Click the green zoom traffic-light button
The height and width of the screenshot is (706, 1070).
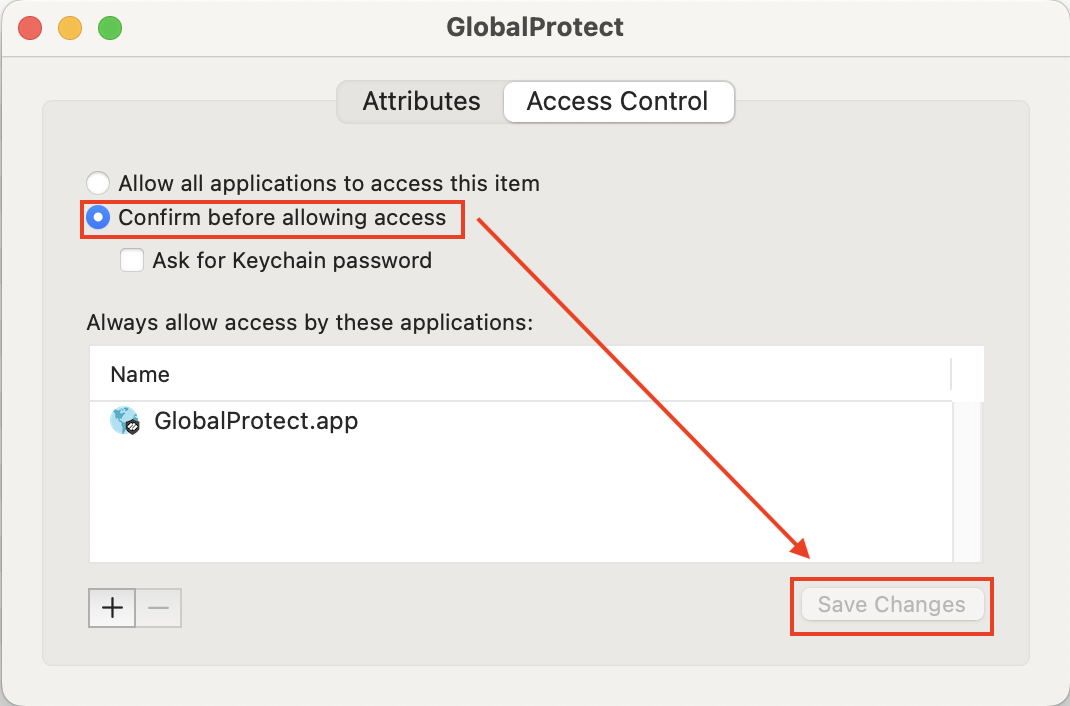pos(109,27)
